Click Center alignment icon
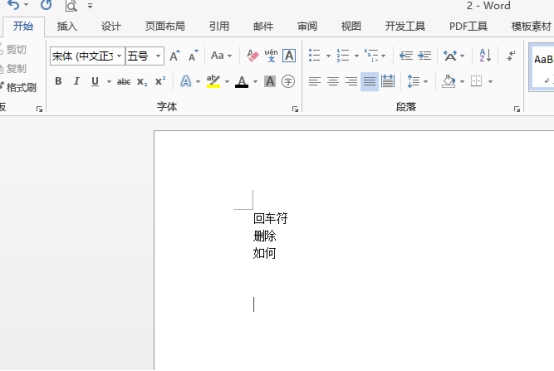The image size is (554, 371). pyautogui.click(x=333, y=82)
